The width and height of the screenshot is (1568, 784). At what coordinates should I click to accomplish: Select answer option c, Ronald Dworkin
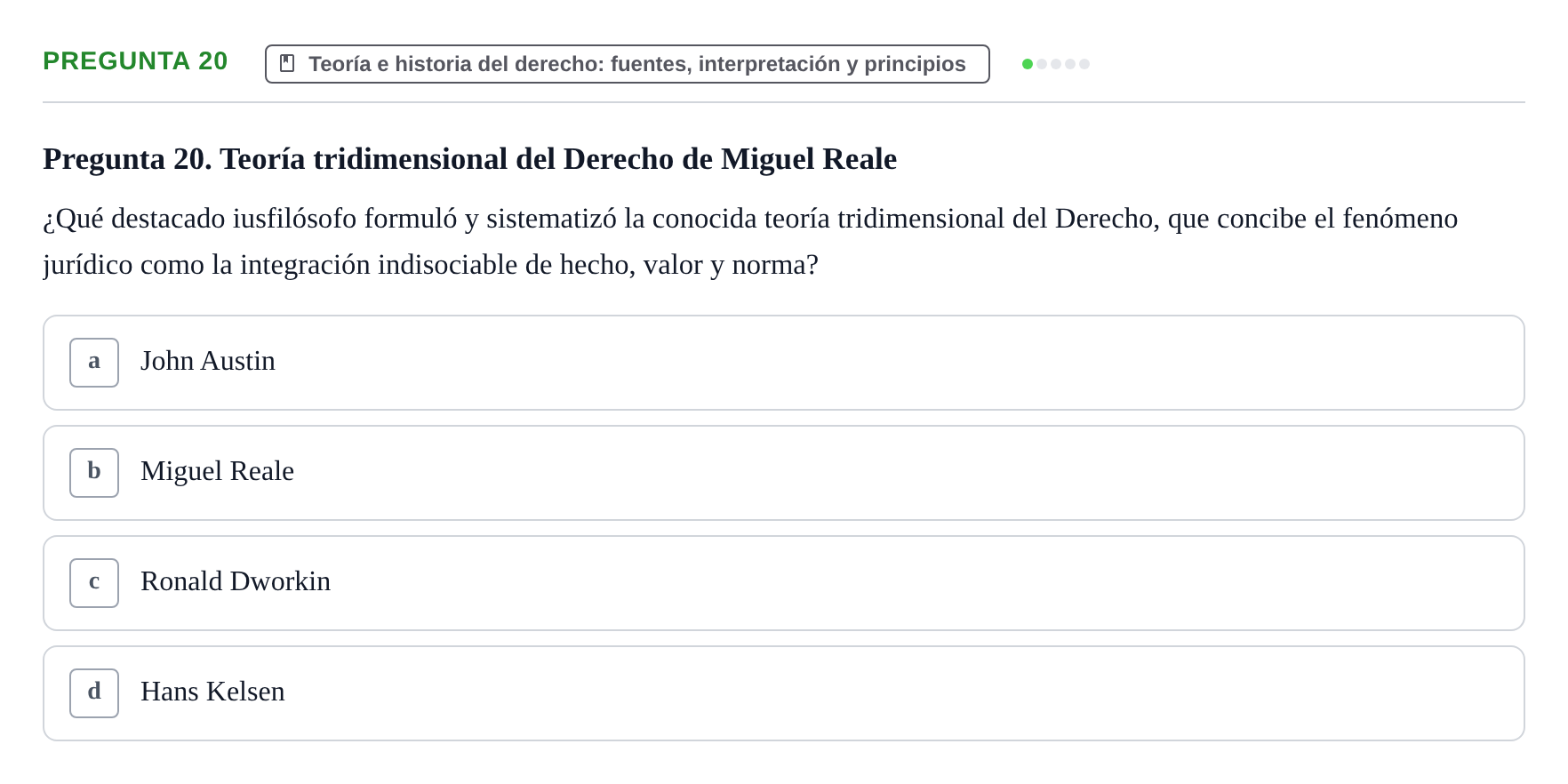[783, 583]
